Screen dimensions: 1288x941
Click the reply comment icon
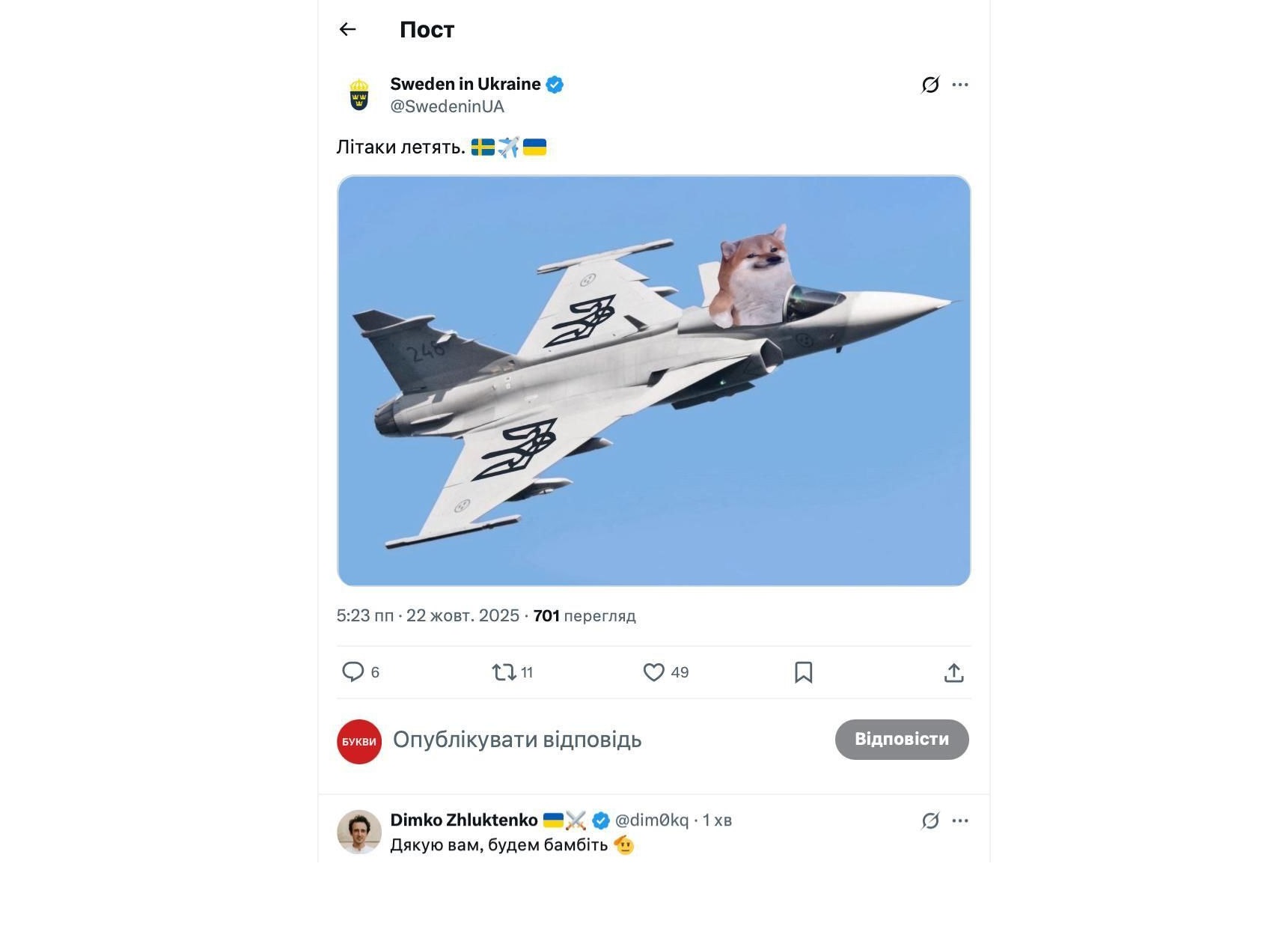click(352, 672)
